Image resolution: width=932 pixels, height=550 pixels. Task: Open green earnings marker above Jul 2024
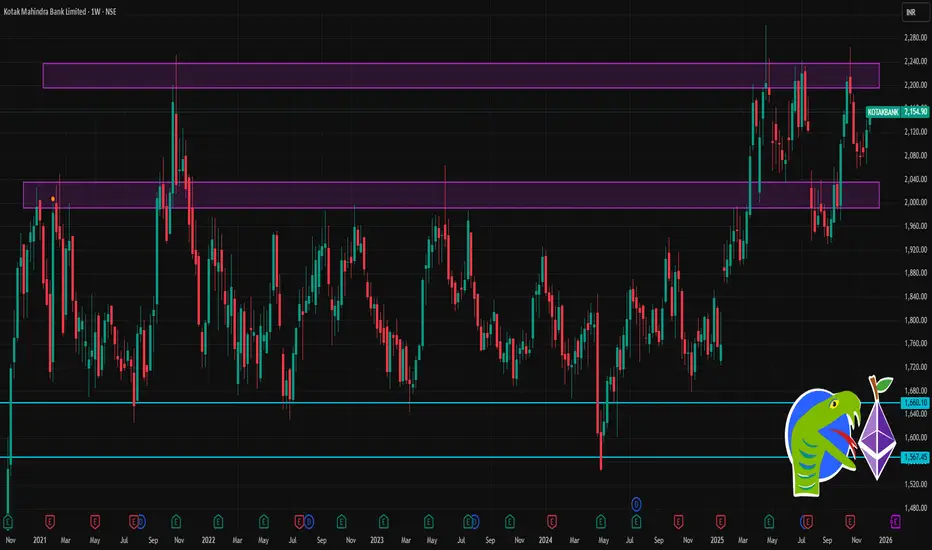(636, 522)
